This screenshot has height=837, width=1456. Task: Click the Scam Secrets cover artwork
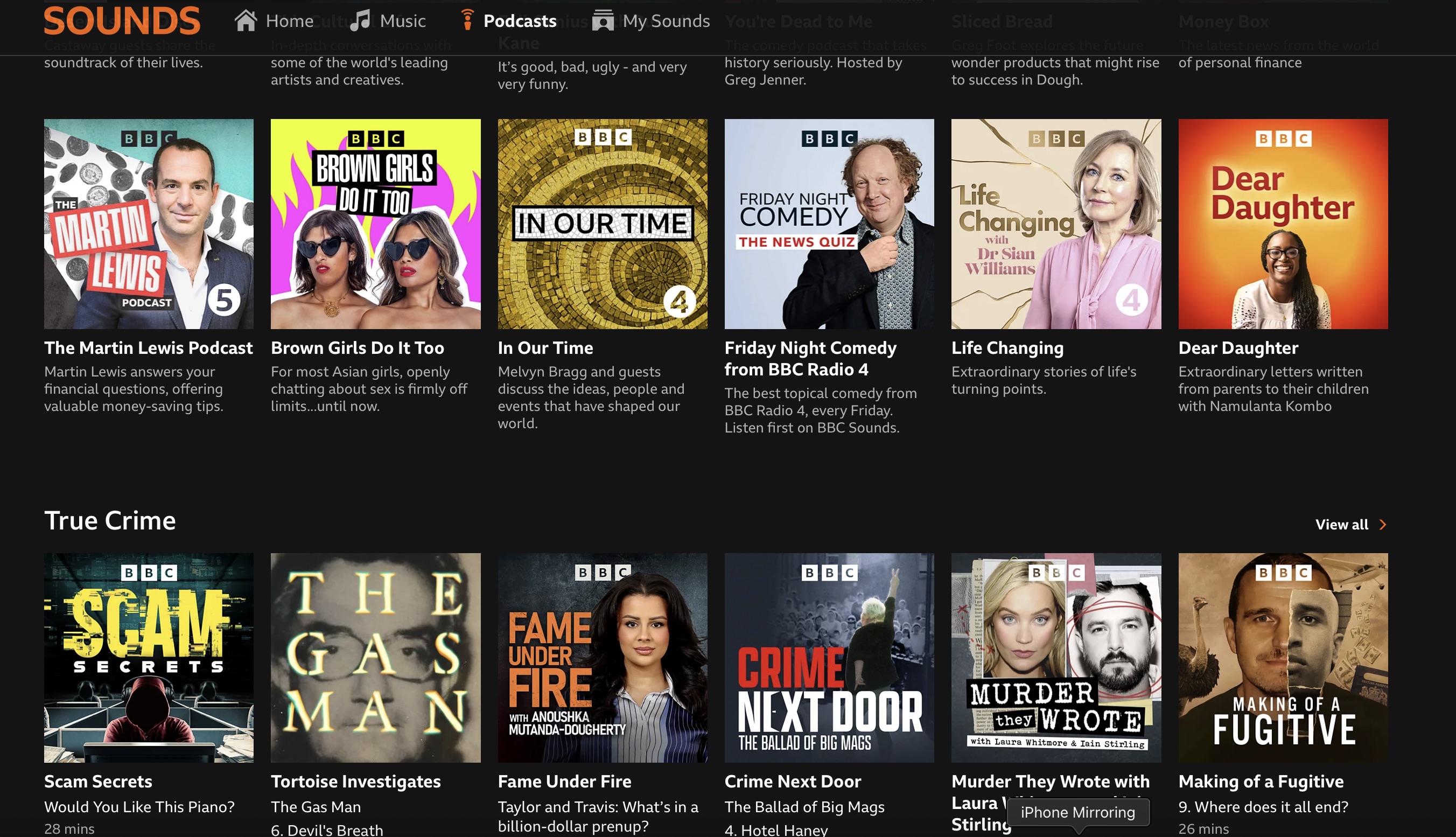click(148, 658)
